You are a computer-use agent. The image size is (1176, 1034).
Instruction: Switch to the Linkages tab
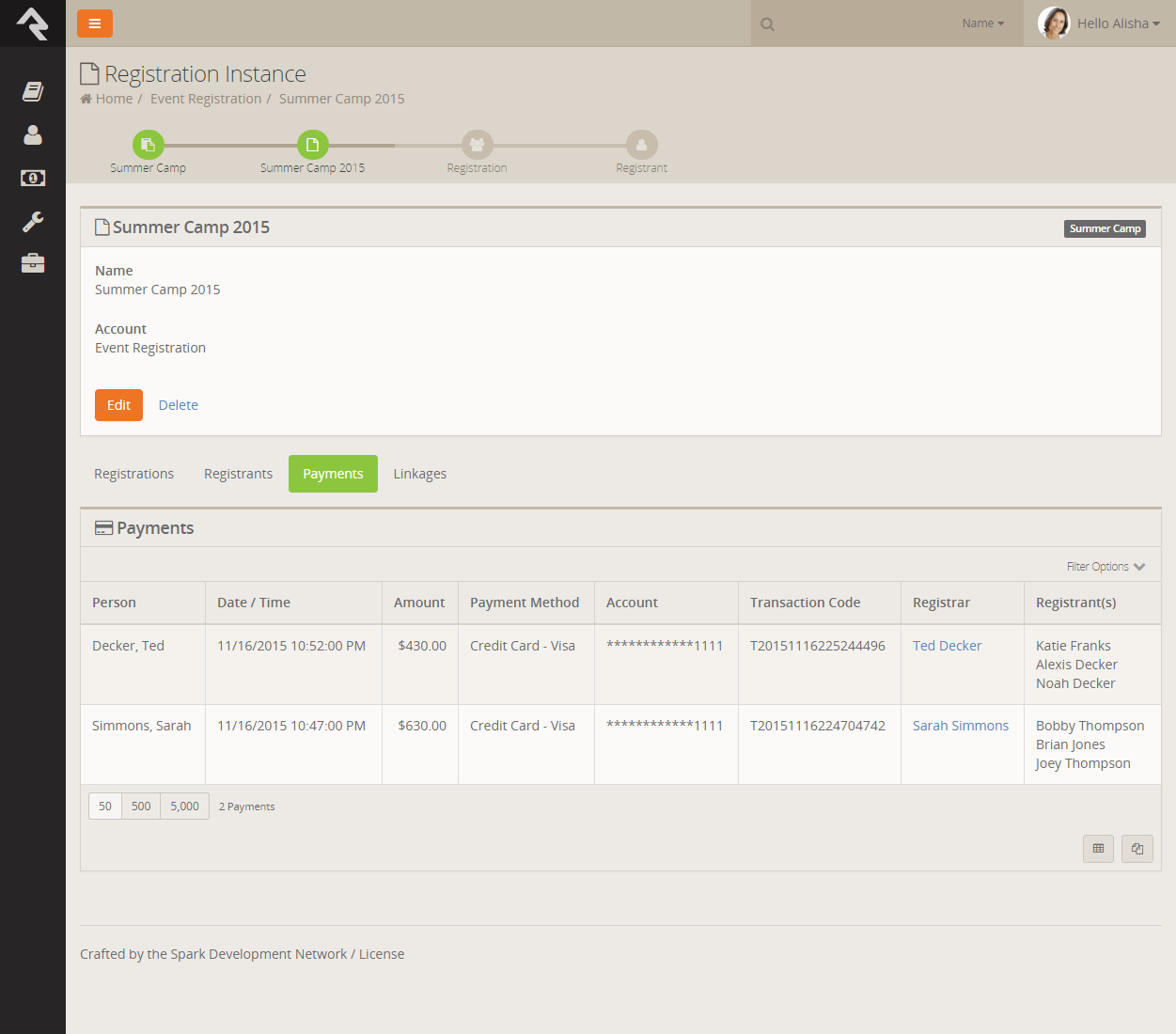tap(419, 474)
